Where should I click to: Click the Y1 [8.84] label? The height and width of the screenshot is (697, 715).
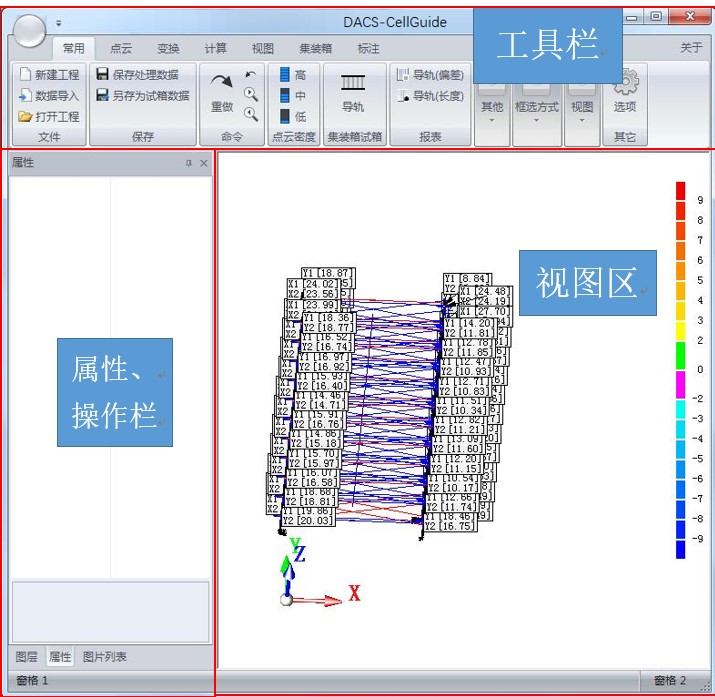click(467, 278)
